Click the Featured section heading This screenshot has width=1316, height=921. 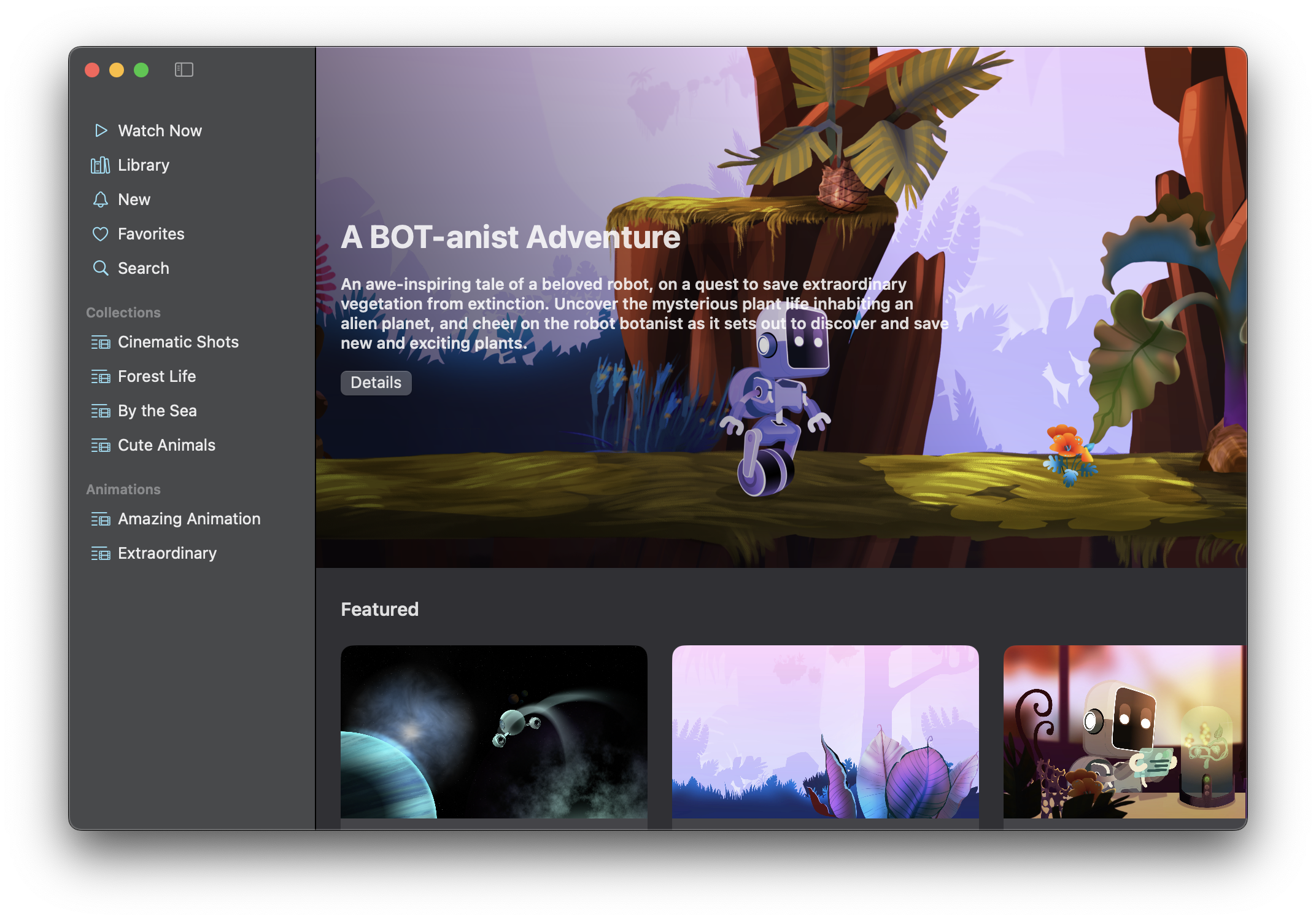click(x=379, y=609)
